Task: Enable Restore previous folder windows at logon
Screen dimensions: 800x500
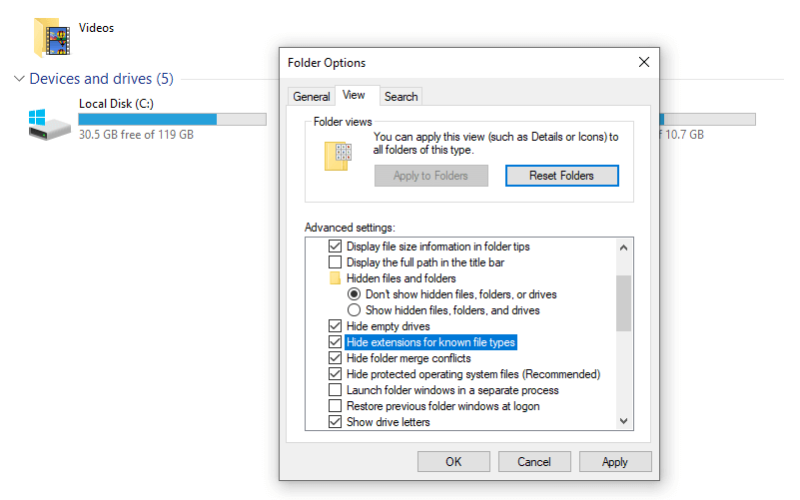Action: [335, 406]
